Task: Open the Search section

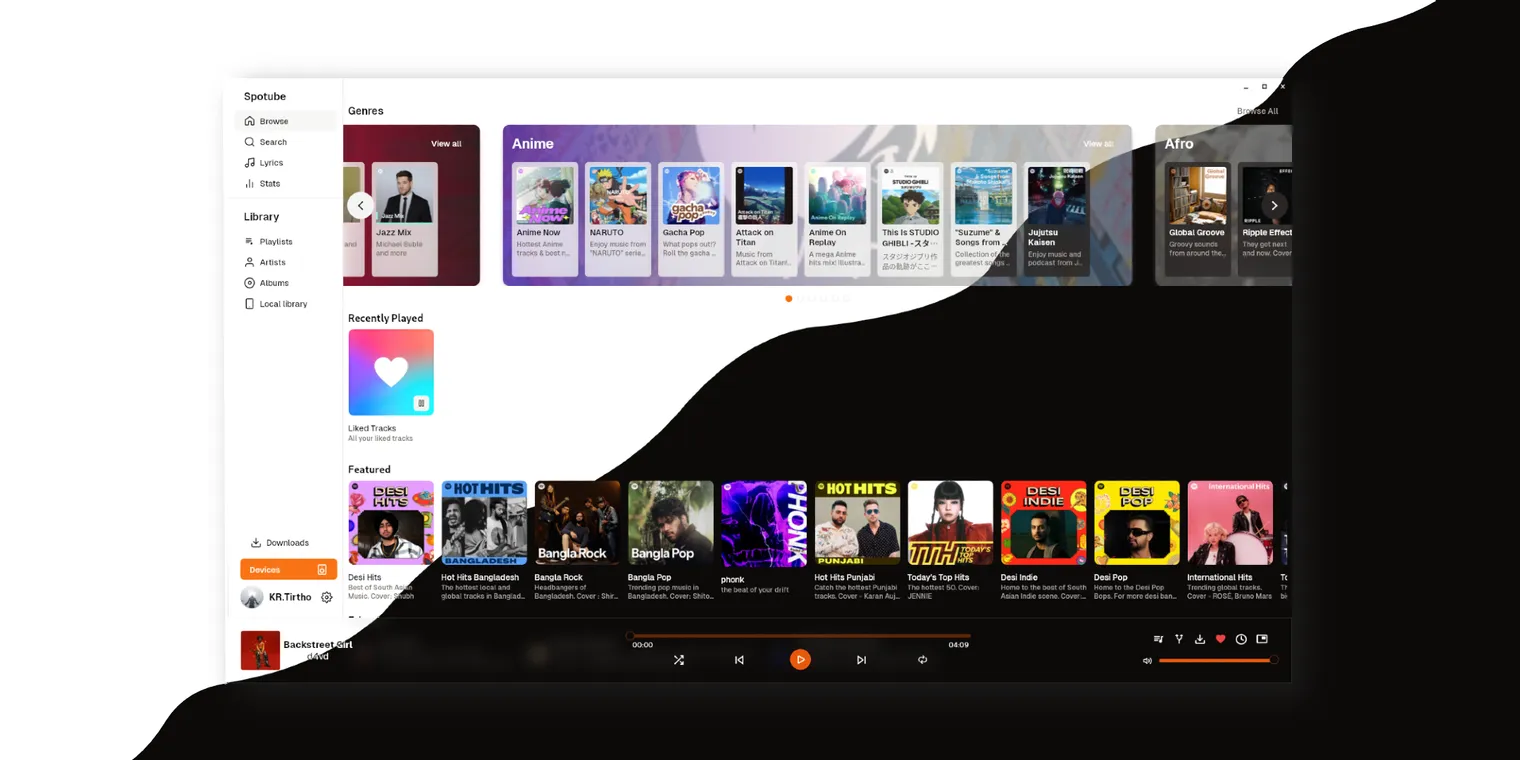Action: (272, 141)
